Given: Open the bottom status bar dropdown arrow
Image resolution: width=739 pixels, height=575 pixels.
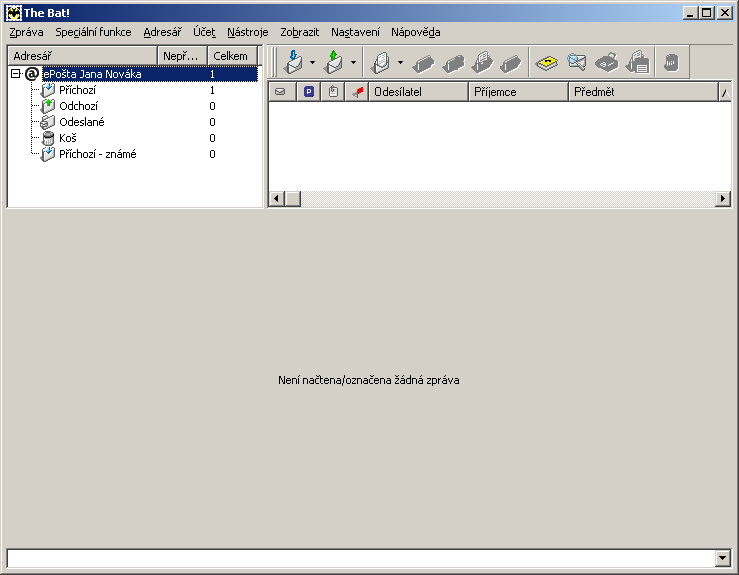Looking at the screenshot, I should pos(723,558).
